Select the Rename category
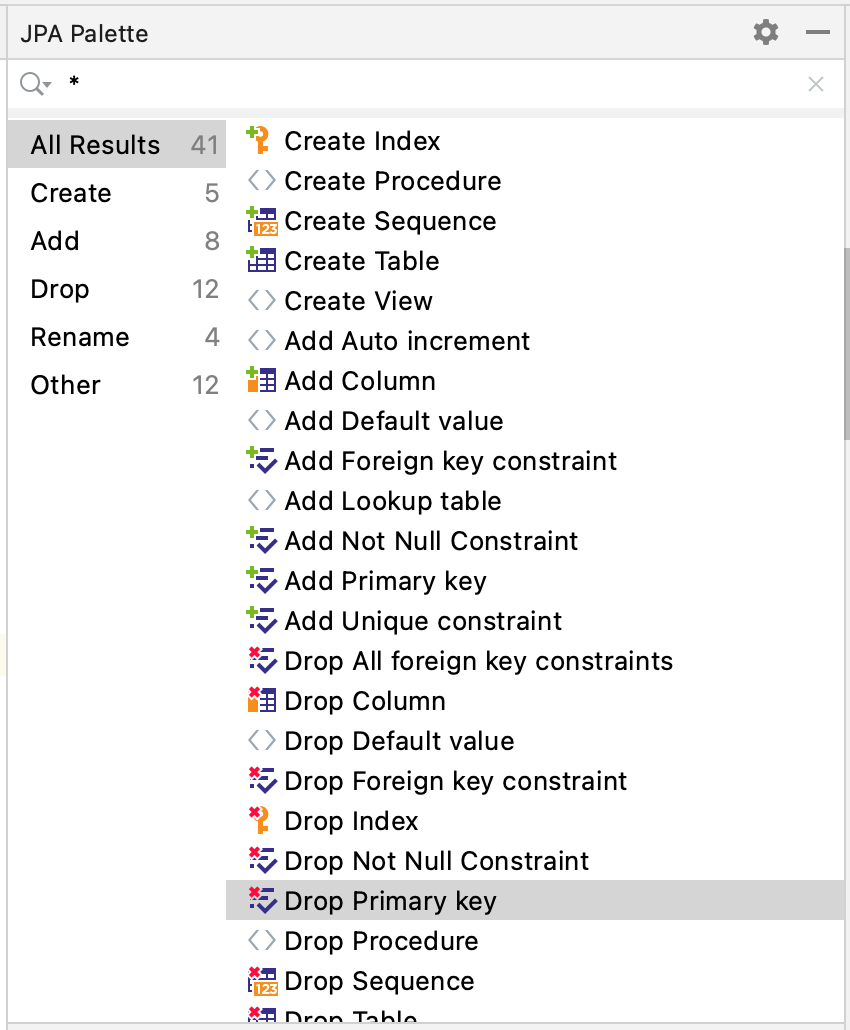The image size is (850, 1030). [x=117, y=337]
